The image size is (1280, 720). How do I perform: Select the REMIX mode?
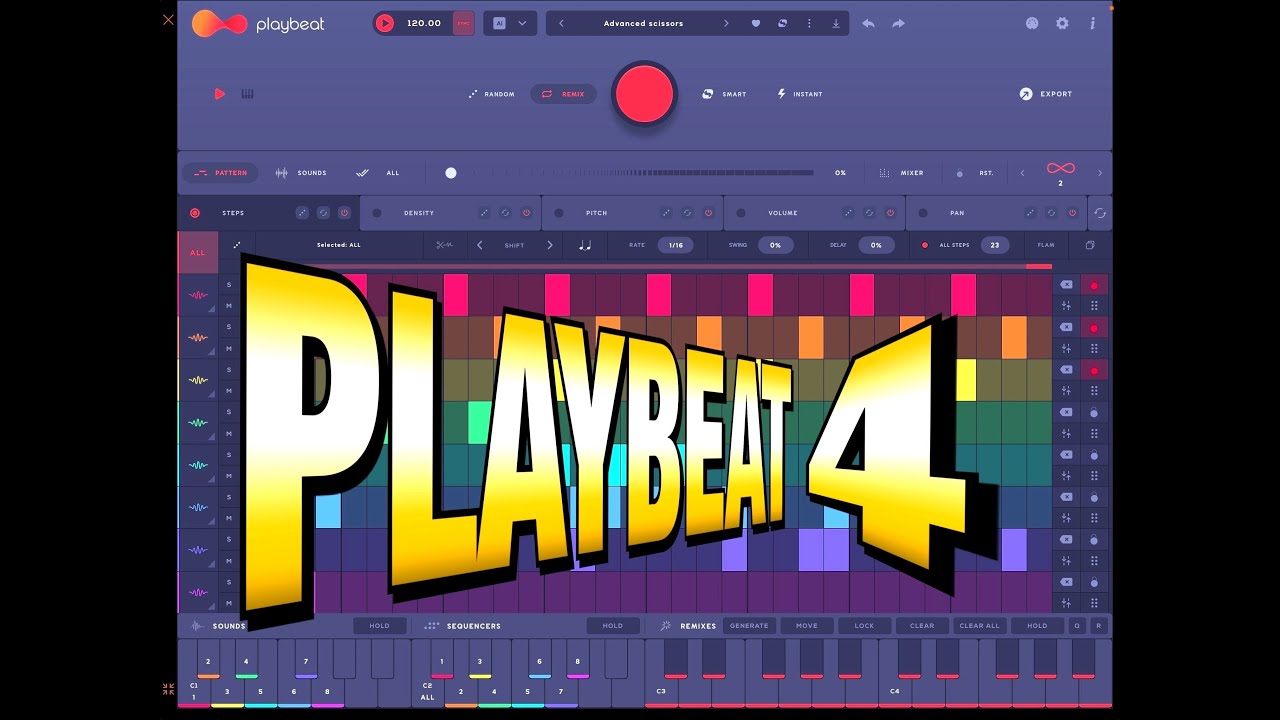tap(563, 94)
